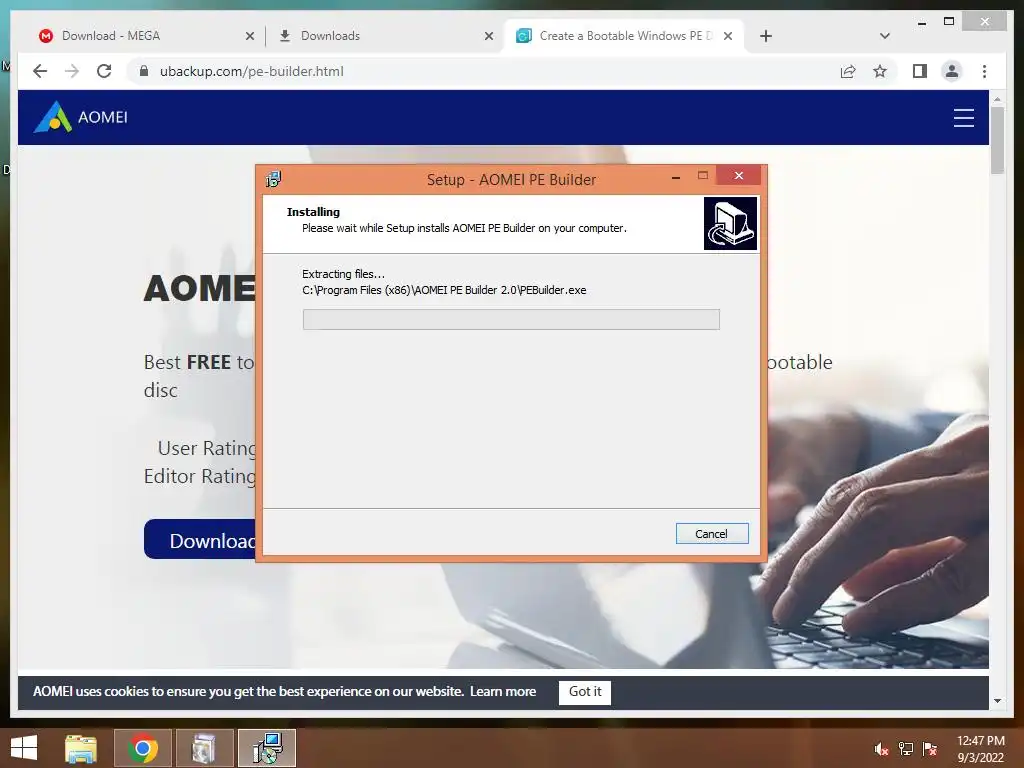Open the network status tray icon

click(x=906, y=749)
